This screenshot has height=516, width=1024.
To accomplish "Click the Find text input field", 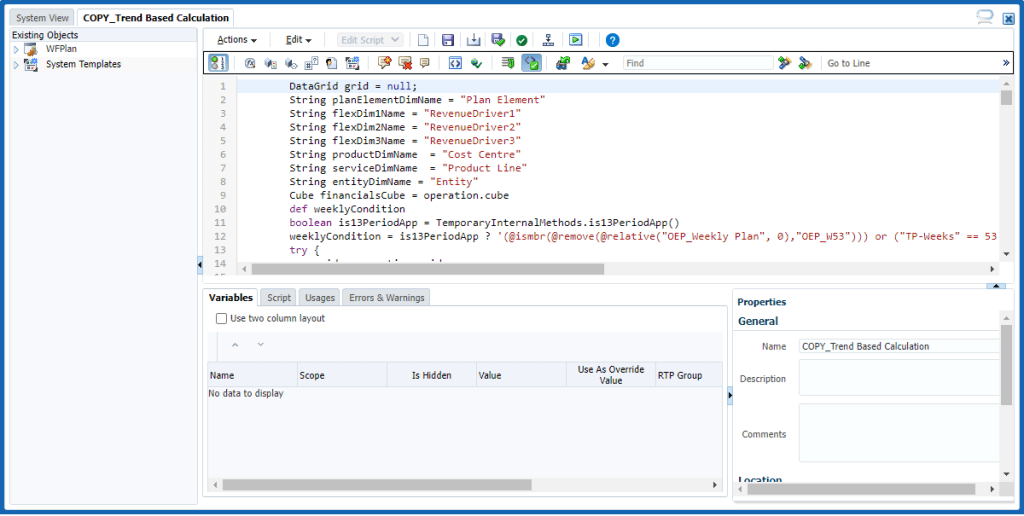I will 697,63.
